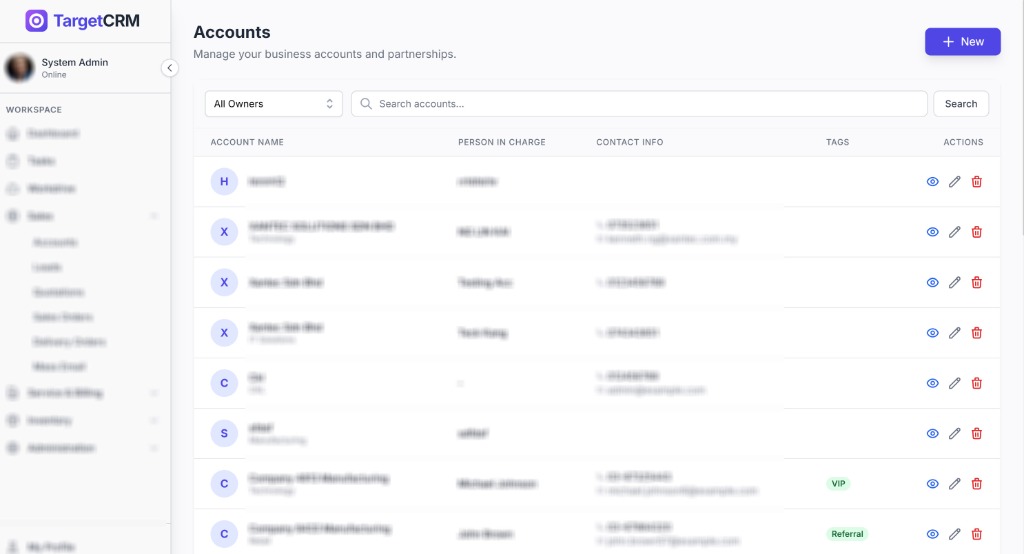
Task: Click the VIP tag badge
Action: (x=838, y=484)
